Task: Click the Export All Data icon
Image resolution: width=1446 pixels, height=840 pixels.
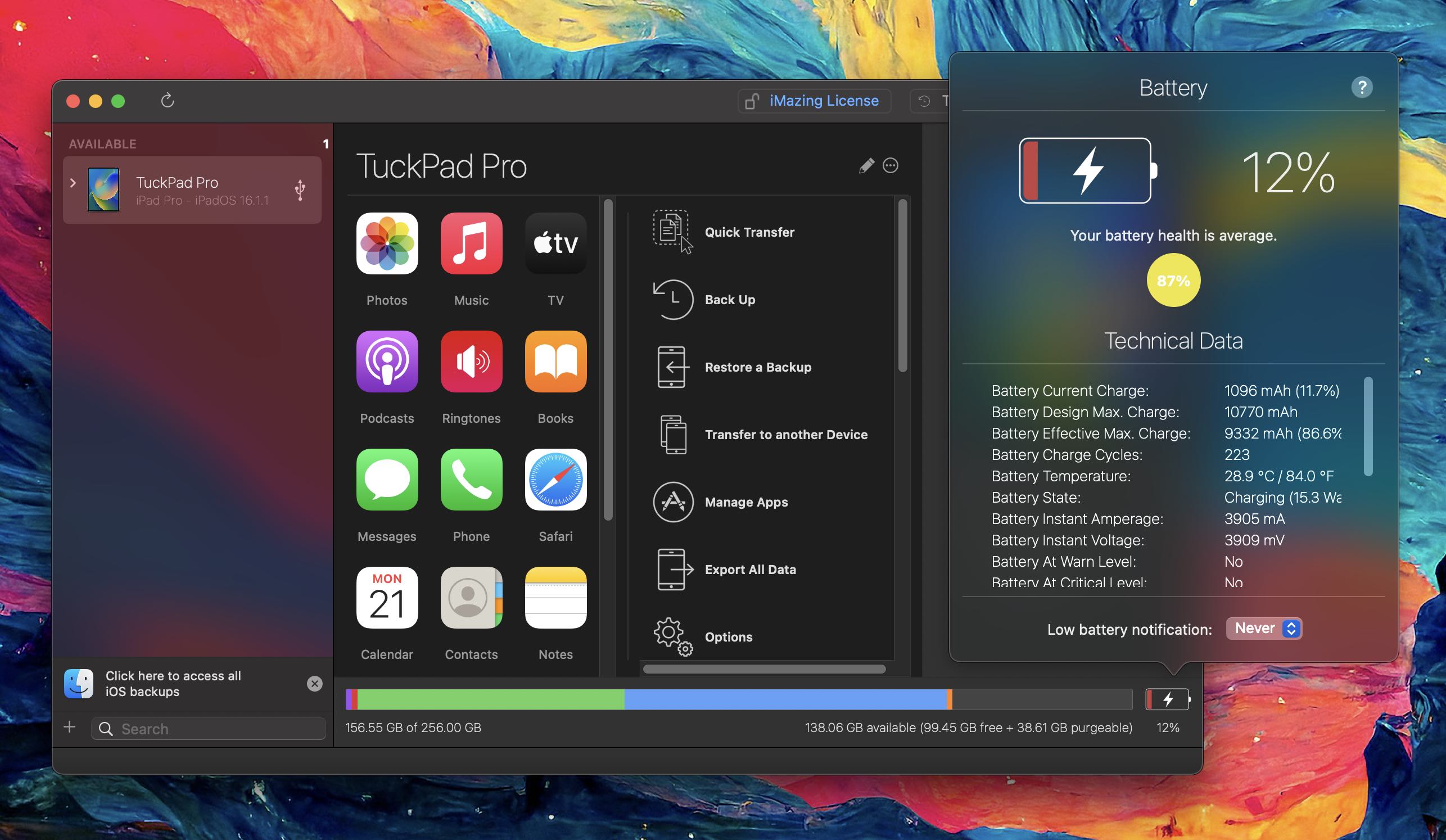Action: [670, 569]
